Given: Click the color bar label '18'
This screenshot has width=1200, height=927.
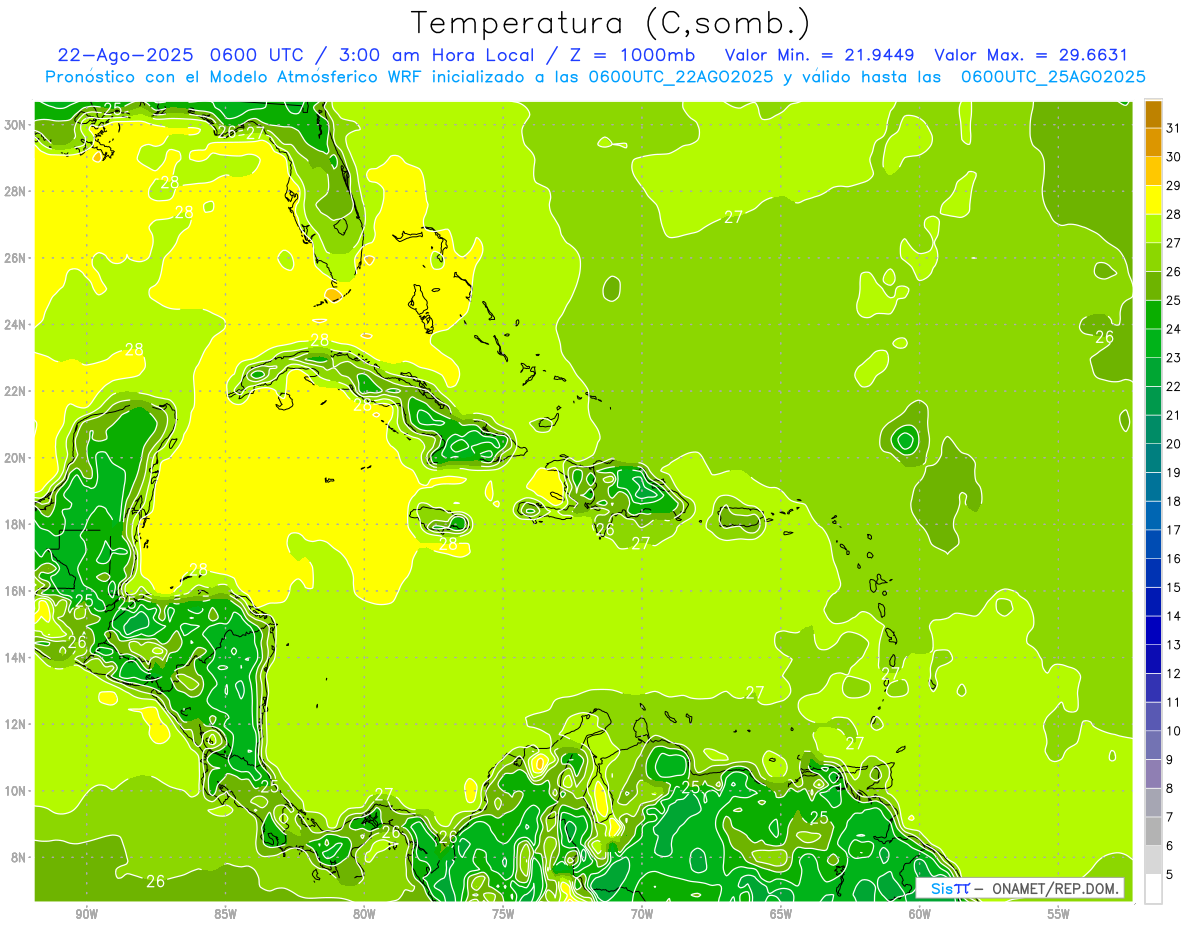Looking at the screenshot, I should [x=1174, y=501].
